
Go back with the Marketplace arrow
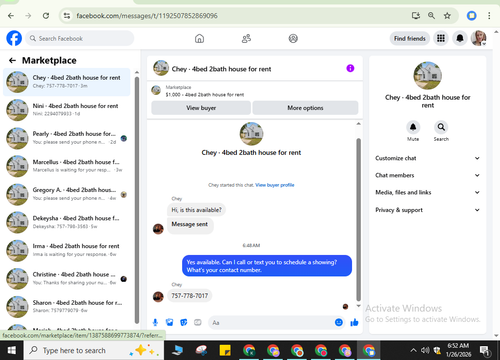(x=12, y=60)
